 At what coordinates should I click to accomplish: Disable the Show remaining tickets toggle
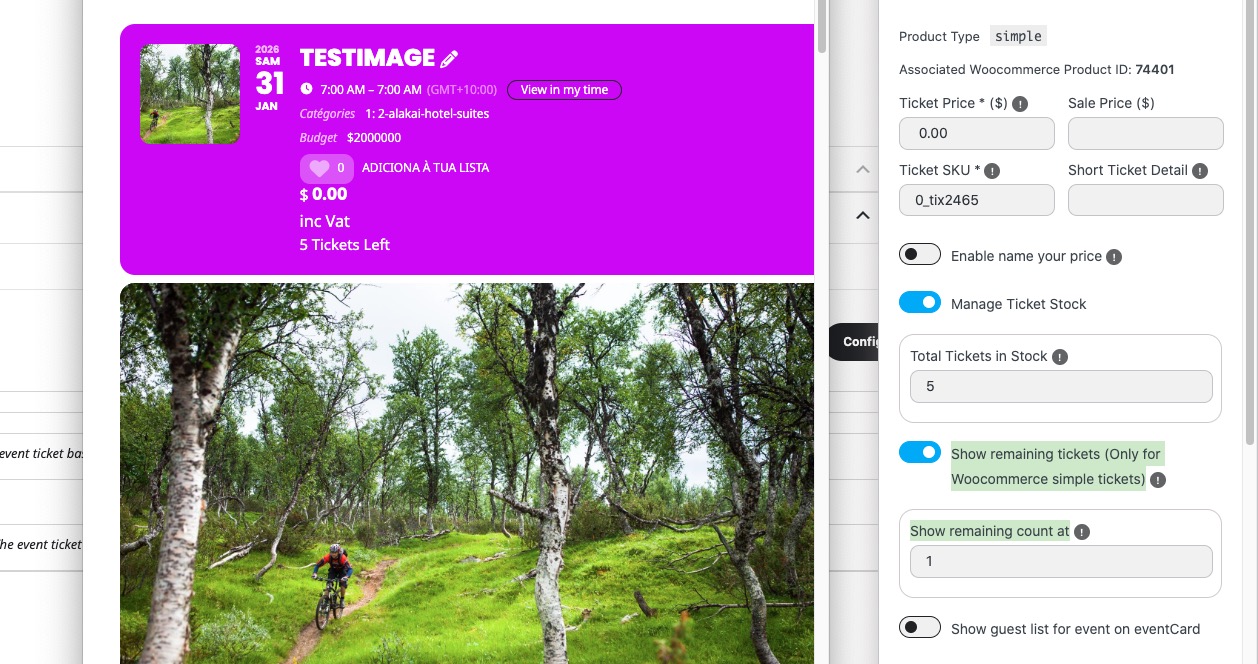[919, 453]
